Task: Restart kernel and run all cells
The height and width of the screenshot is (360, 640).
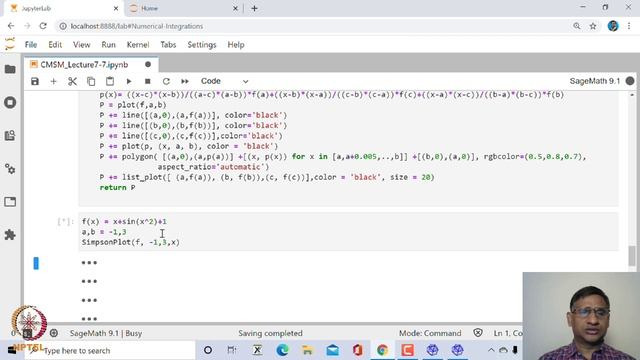Action: point(185,81)
